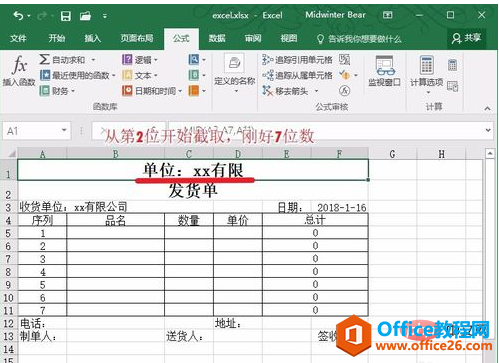Switch to the 开始 tab

[56, 38]
